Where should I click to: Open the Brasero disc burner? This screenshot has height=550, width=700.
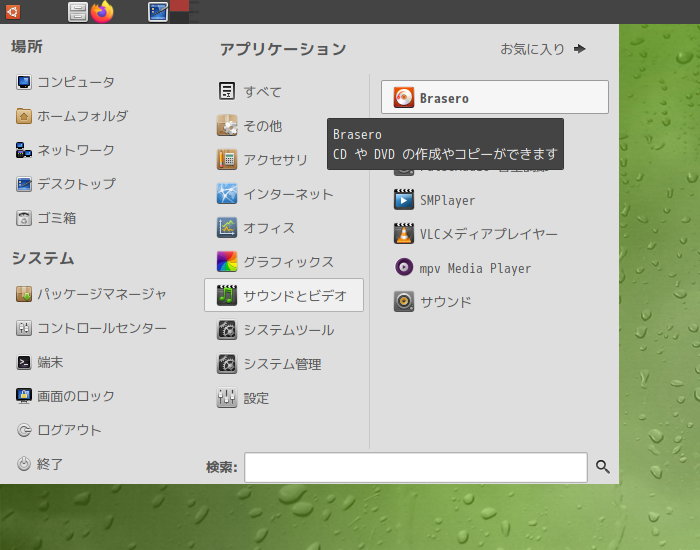click(x=495, y=97)
